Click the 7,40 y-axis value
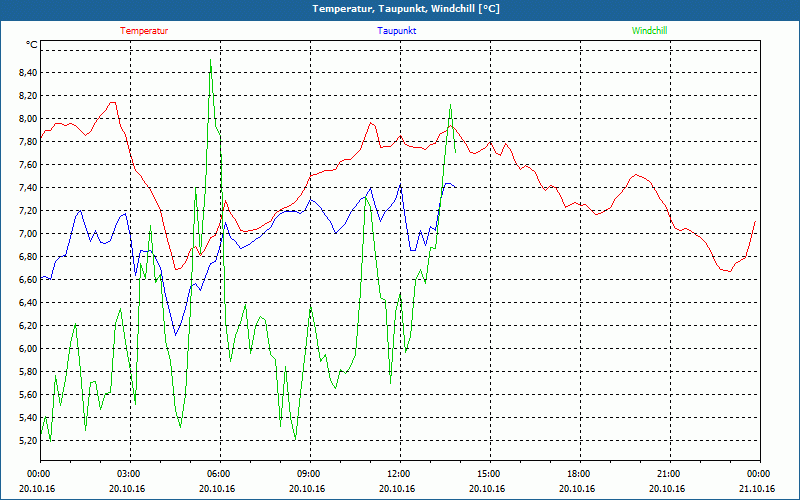This screenshot has width=800, height=500. point(28,188)
